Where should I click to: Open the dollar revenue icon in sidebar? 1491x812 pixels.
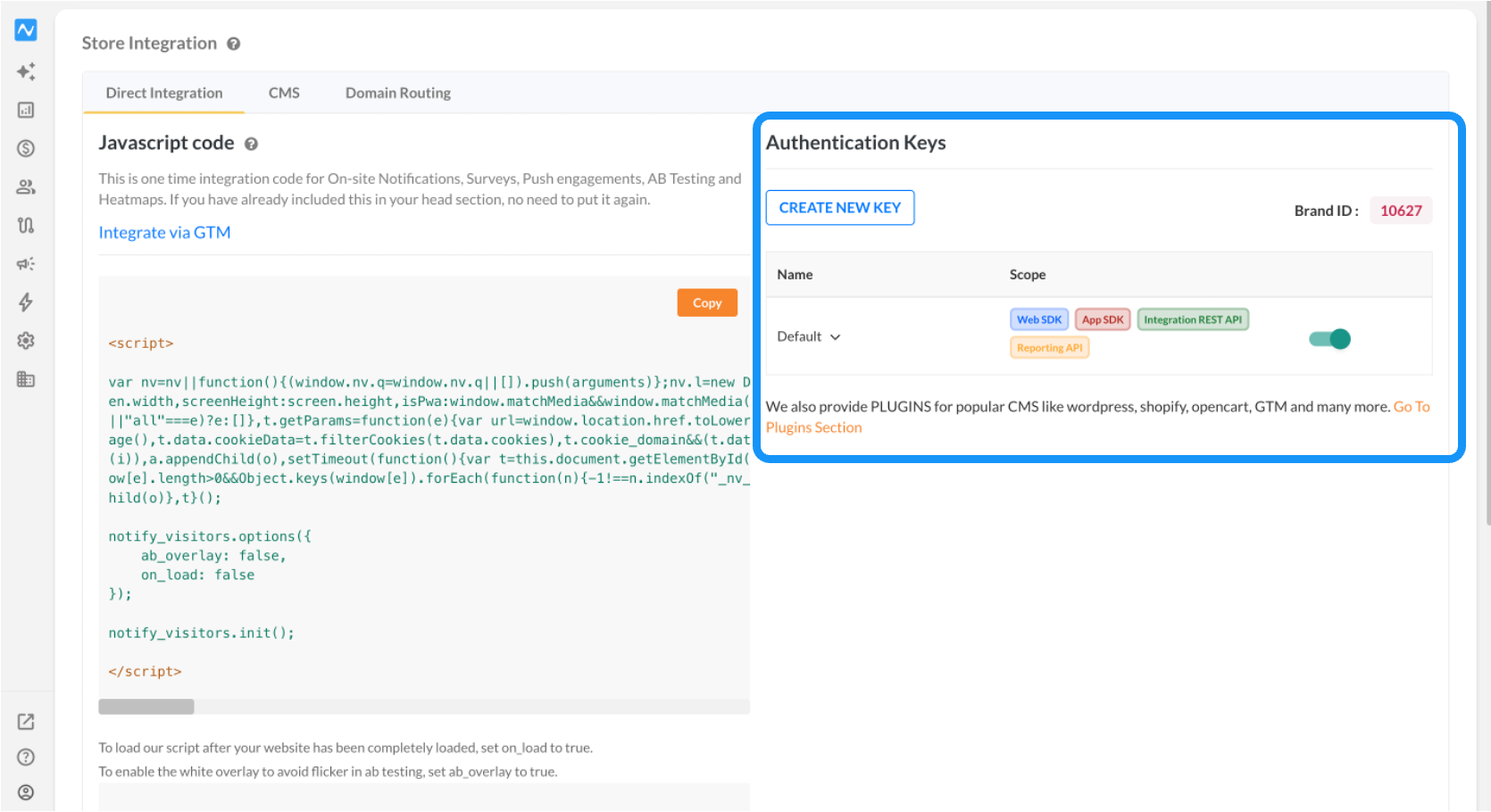coord(26,148)
